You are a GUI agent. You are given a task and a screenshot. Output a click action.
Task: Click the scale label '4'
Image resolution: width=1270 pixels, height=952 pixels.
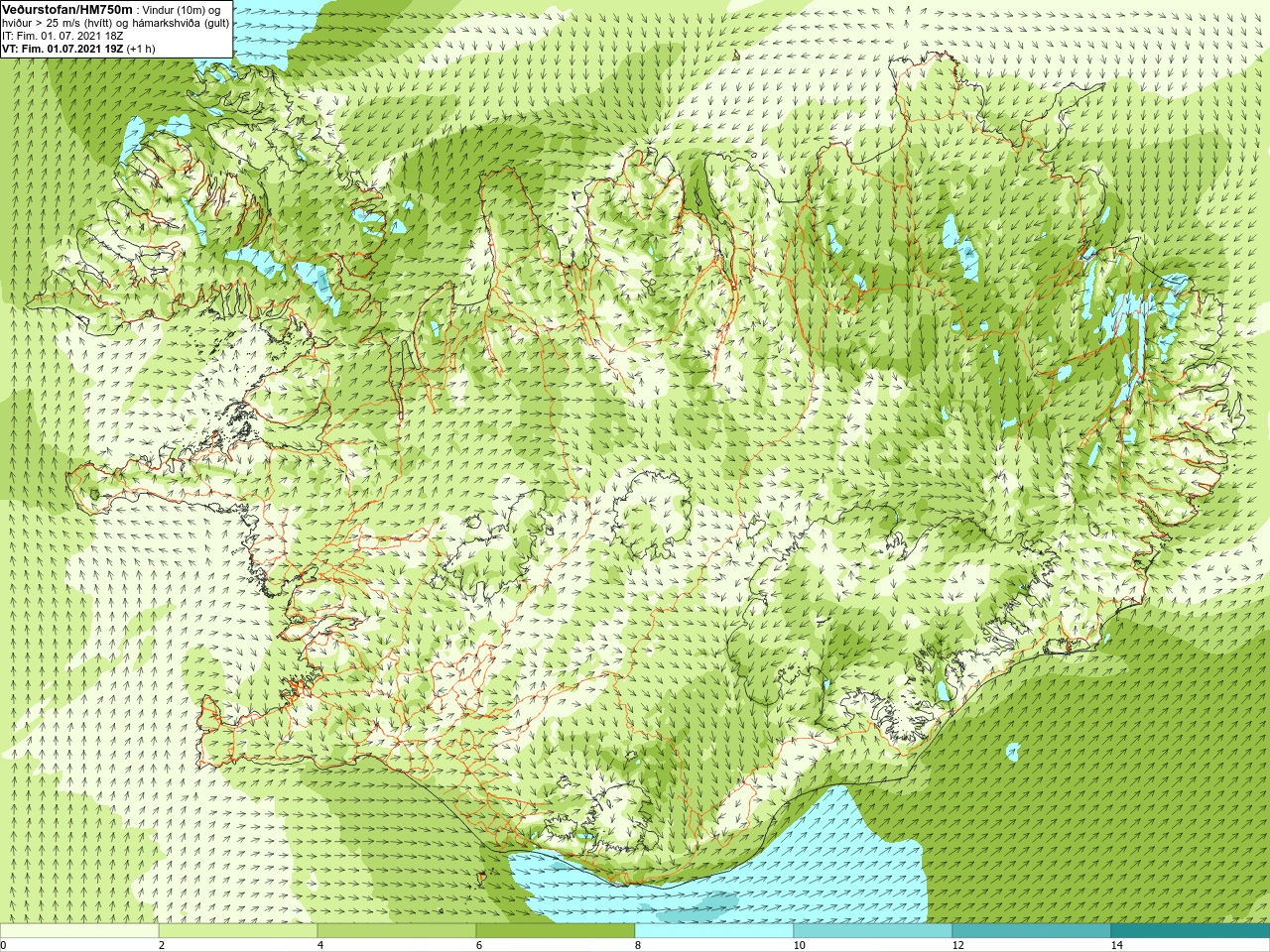[x=320, y=945]
